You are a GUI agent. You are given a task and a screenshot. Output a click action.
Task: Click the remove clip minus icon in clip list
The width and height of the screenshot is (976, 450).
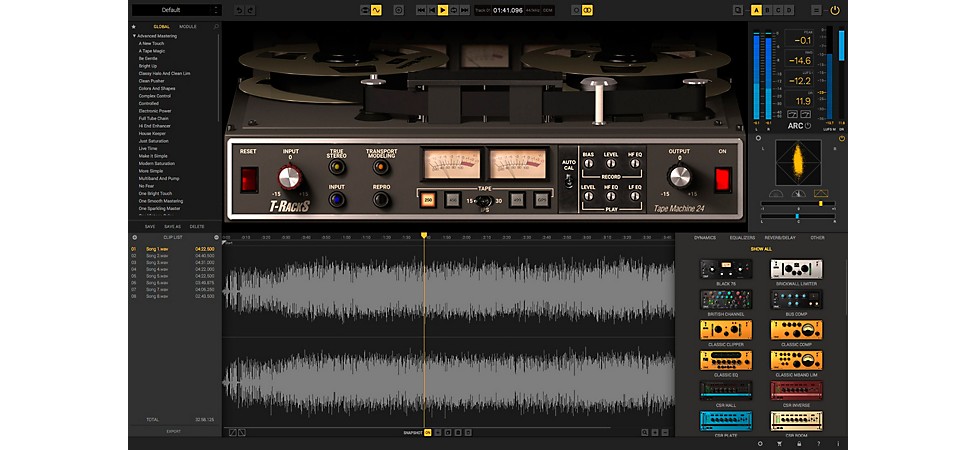(x=217, y=237)
